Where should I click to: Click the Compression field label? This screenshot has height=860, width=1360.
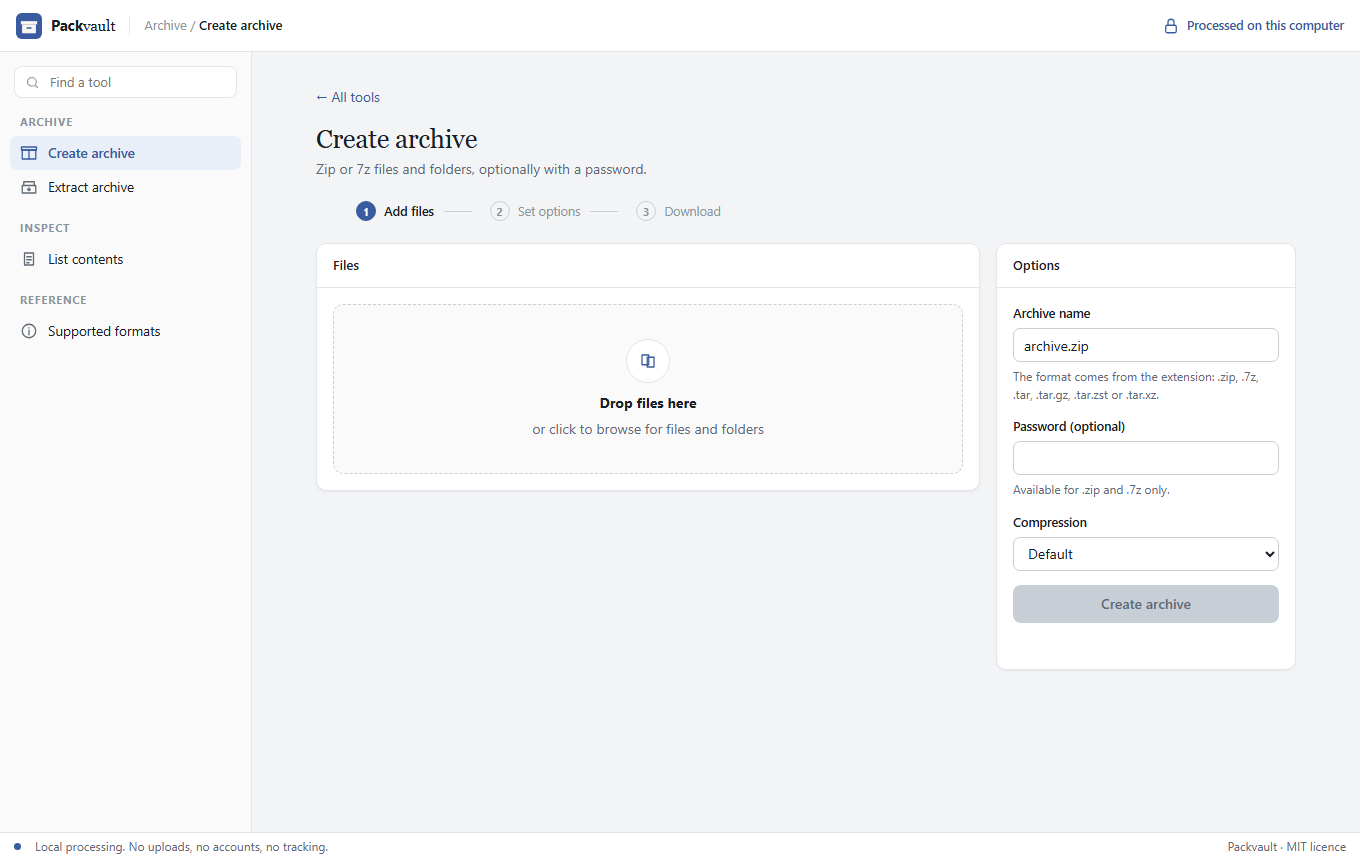1050,522
